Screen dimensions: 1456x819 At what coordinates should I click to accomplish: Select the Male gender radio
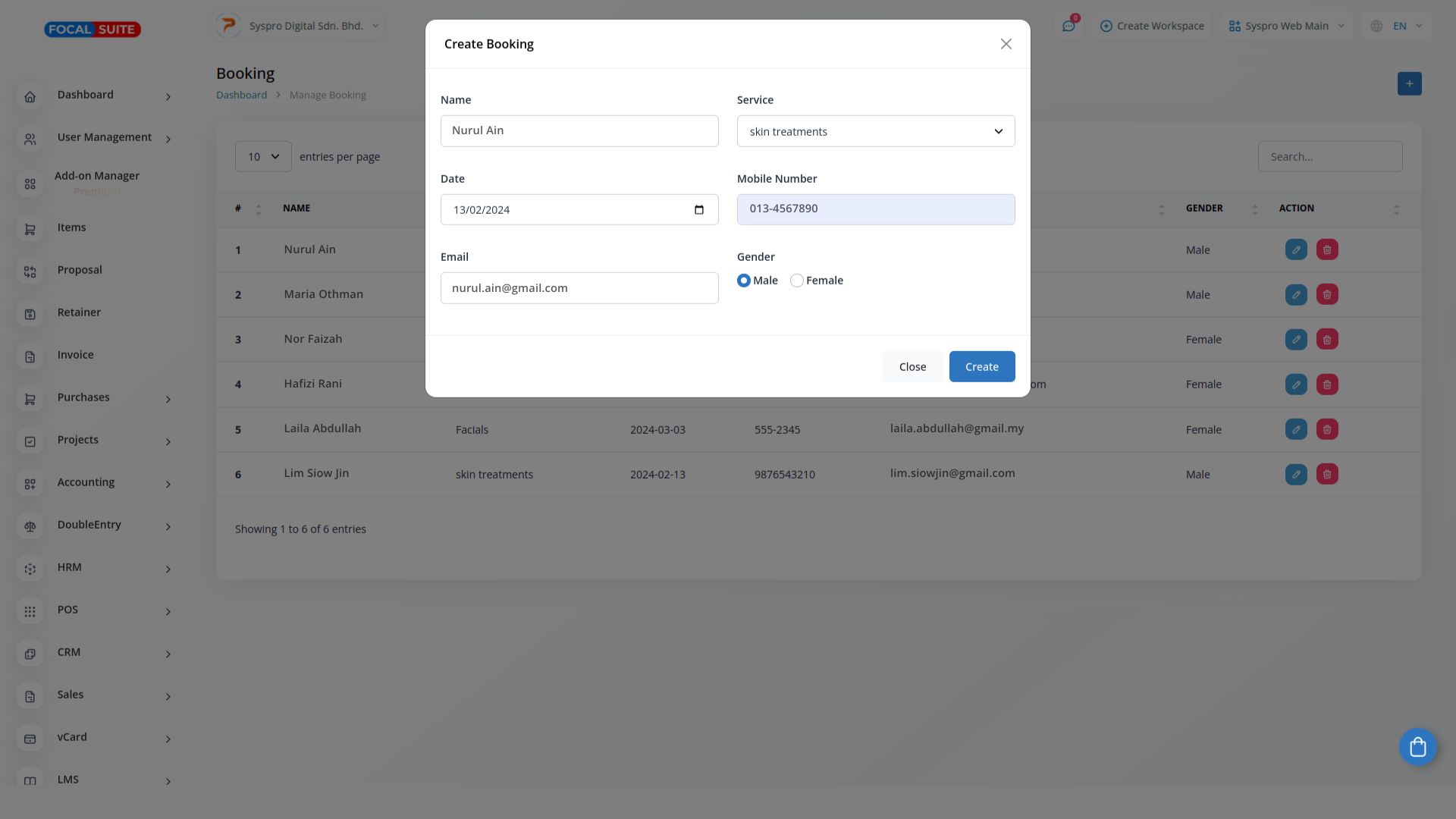click(x=744, y=281)
